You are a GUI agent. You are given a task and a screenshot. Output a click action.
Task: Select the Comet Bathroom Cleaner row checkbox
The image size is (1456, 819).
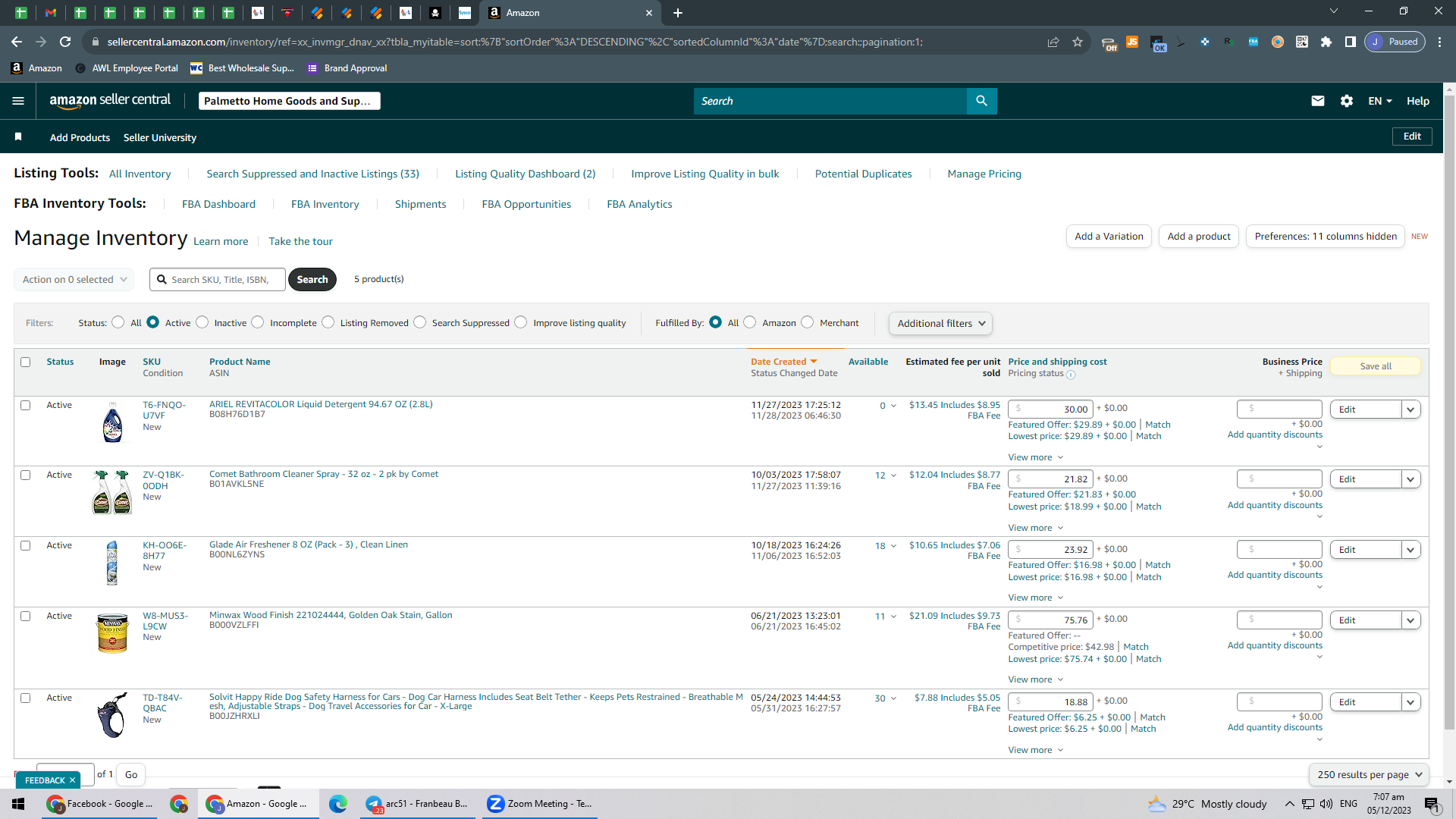26,475
